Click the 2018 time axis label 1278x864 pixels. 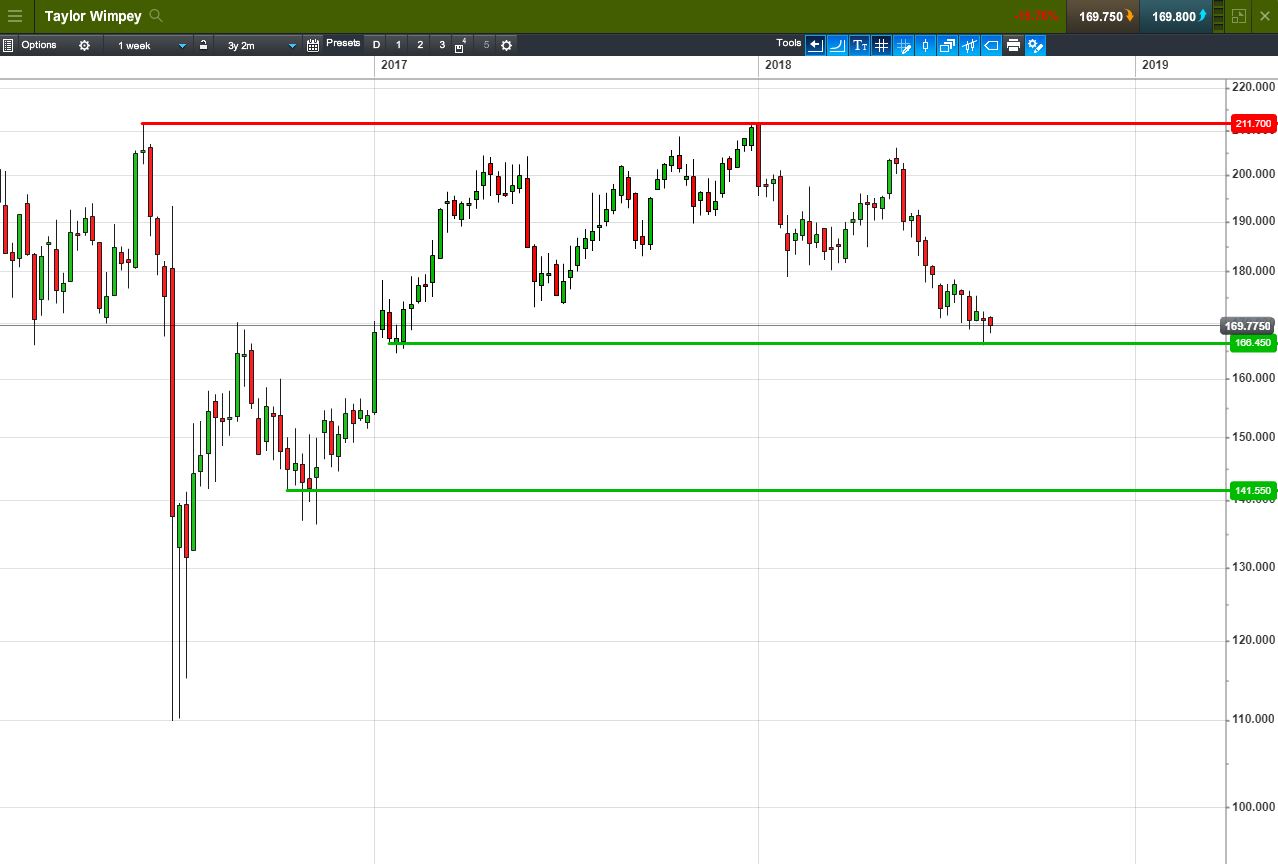click(x=778, y=65)
